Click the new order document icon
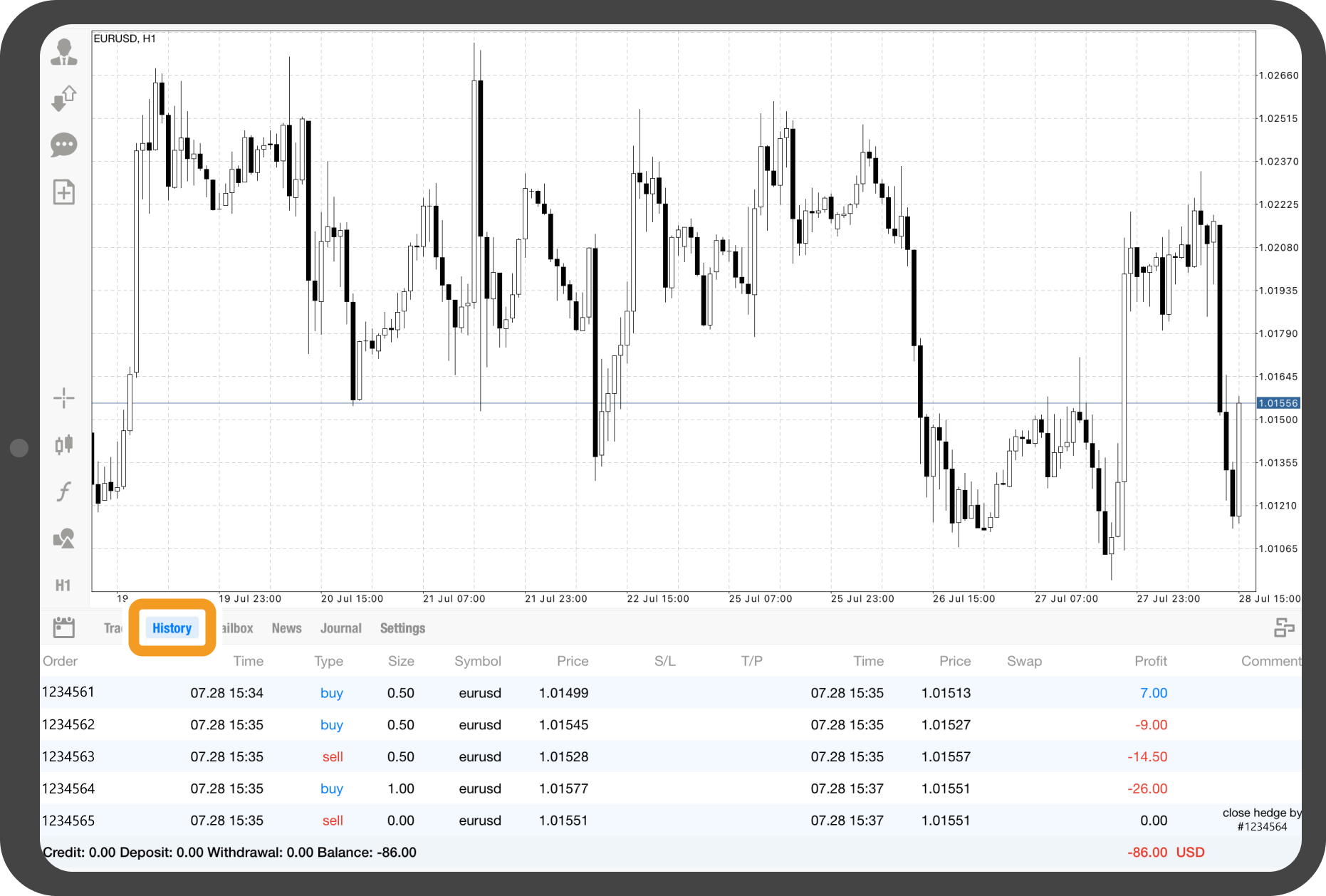 [64, 192]
